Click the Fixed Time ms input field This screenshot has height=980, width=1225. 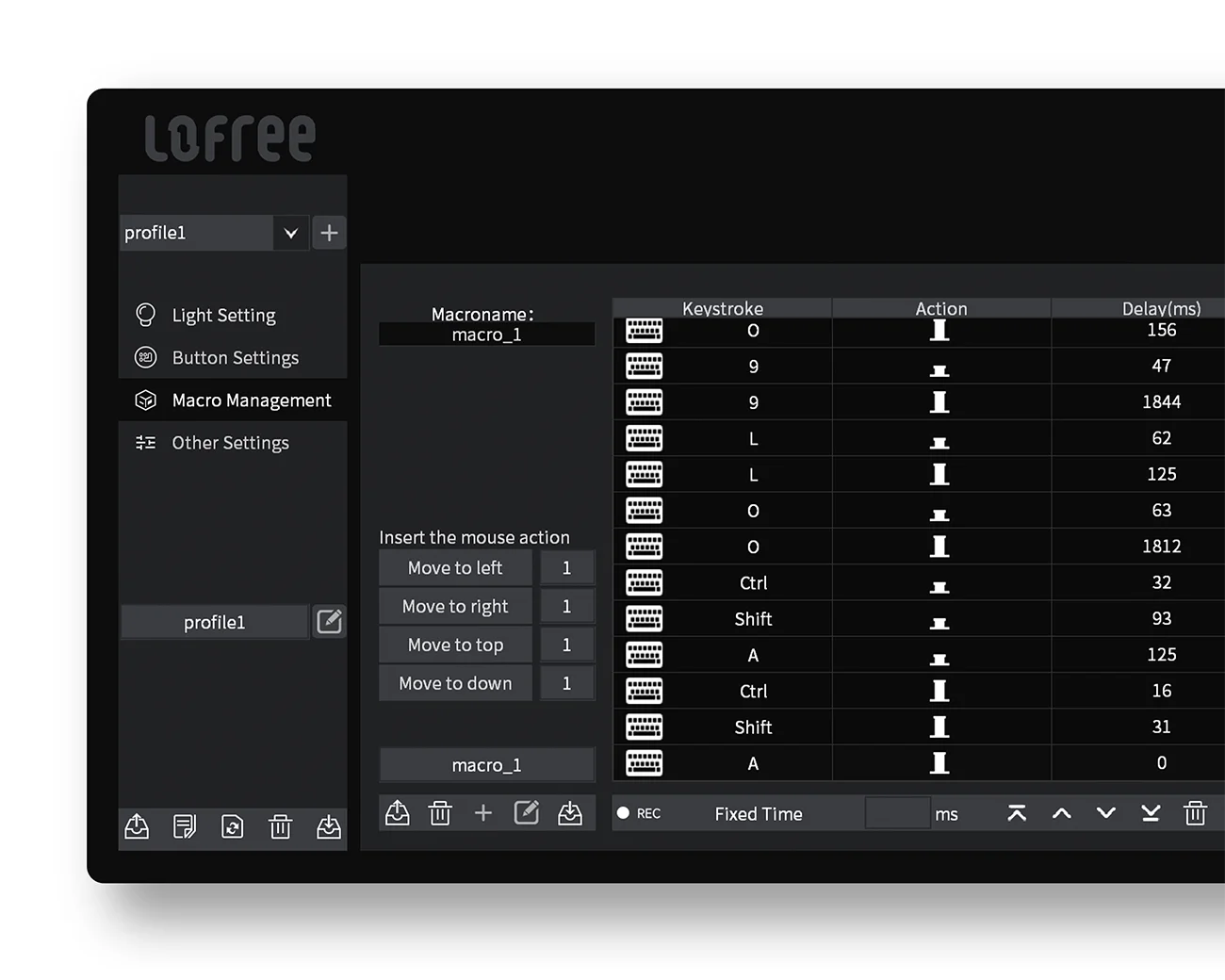897,813
